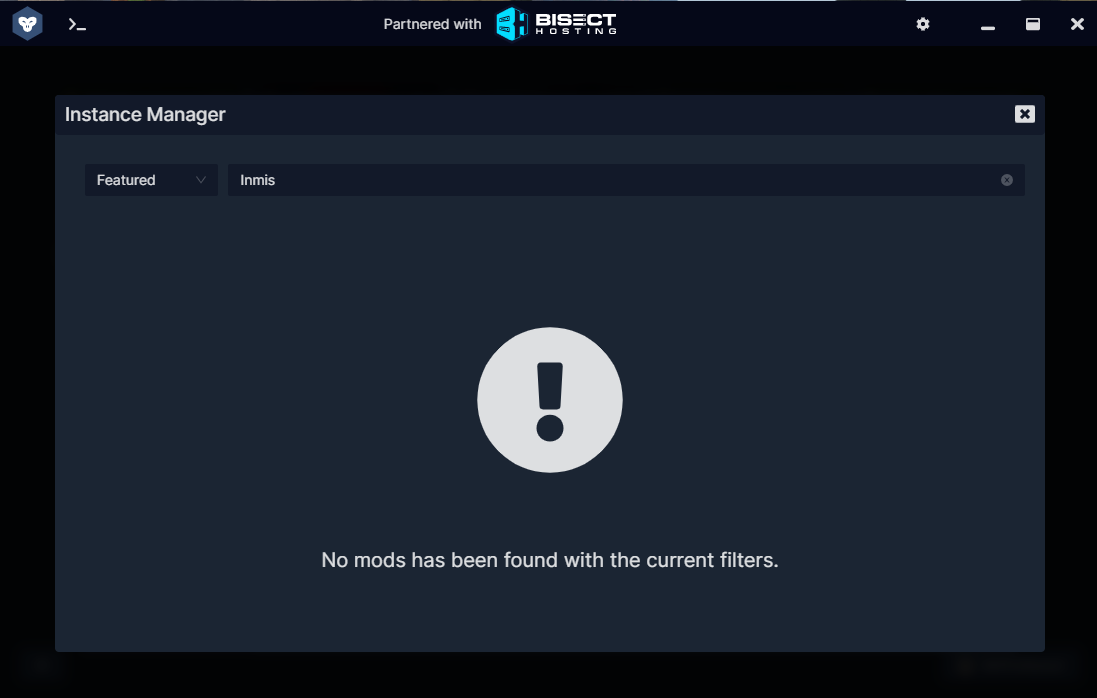This screenshot has width=1097, height=698.
Task: Open the console terminal icon
Action: [x=77, y=24]
